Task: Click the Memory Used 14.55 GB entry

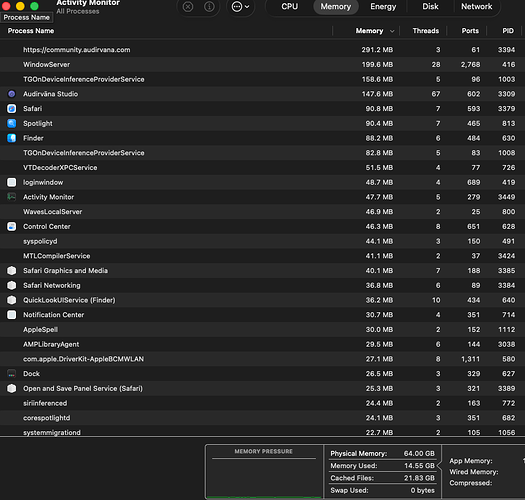Action: [x=382, y=466]
